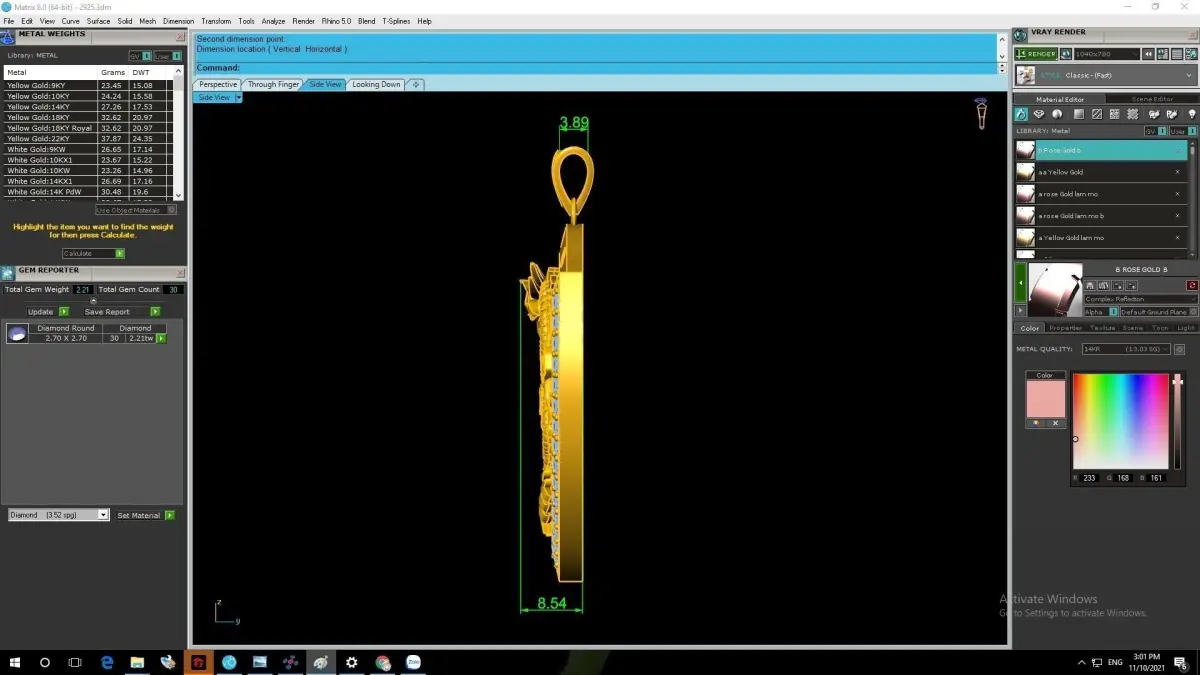Image resolution: width=1200 pixels, height=675 pixels.
Task: Open the Color tab in material editor
Action: 1030,328
